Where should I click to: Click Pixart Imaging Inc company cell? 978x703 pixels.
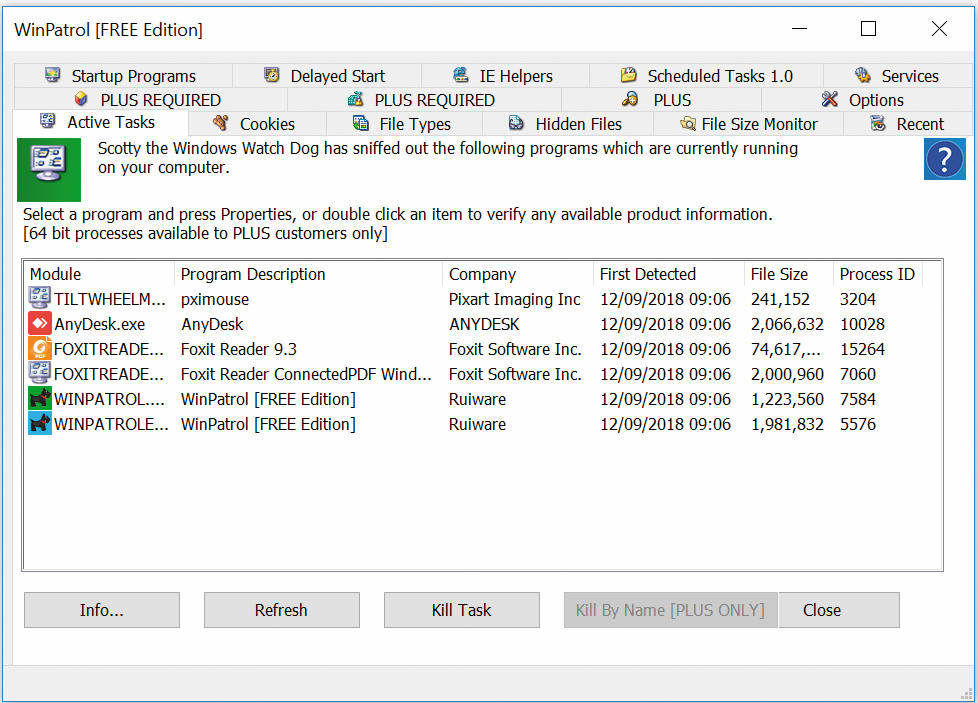[x=515, y=299]
